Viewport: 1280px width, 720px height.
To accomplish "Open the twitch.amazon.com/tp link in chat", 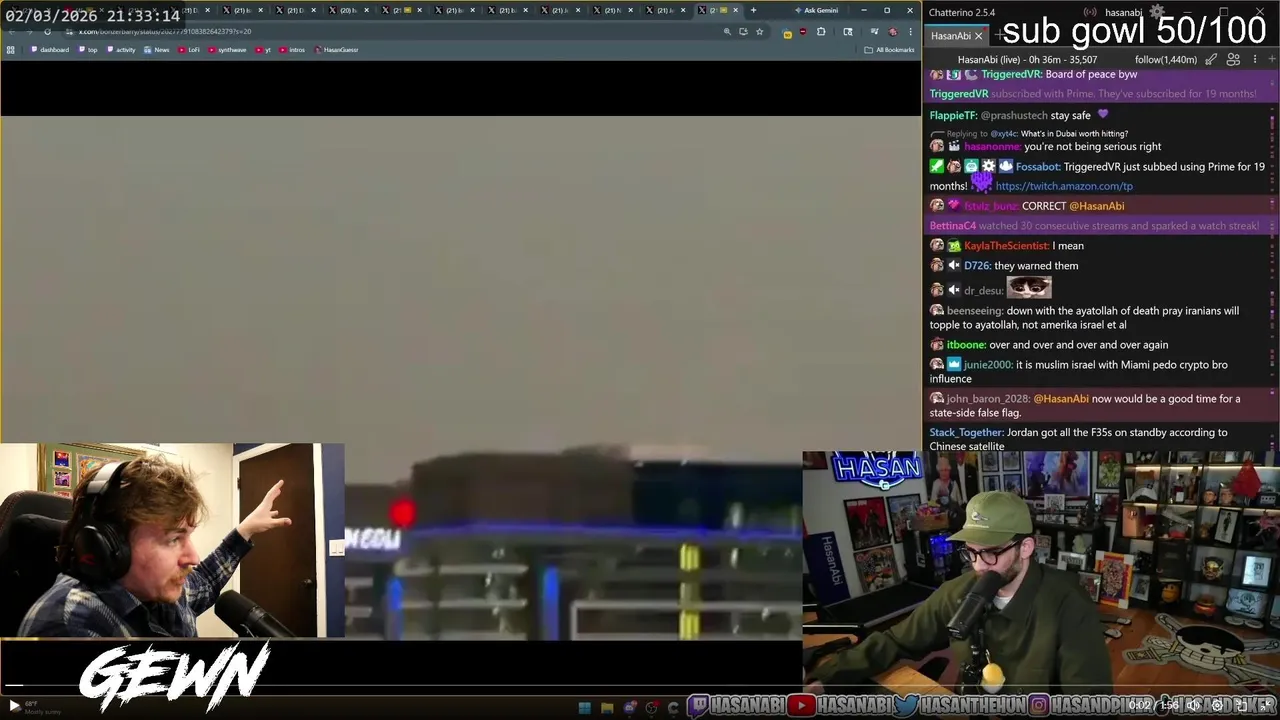I will pos(1064,186).
